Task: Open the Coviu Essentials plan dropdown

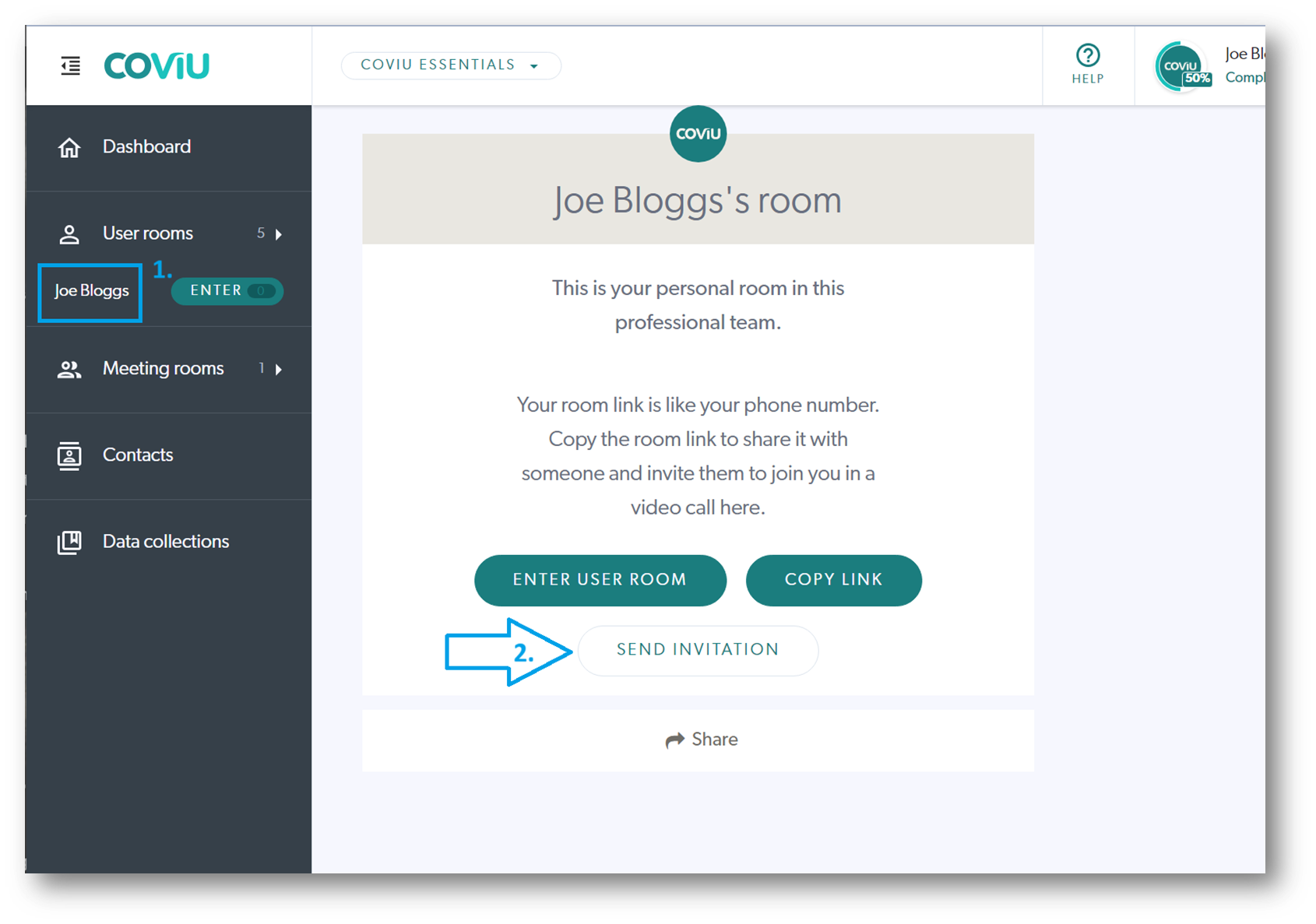Action: pyautogui.click(x=451, y=65)
